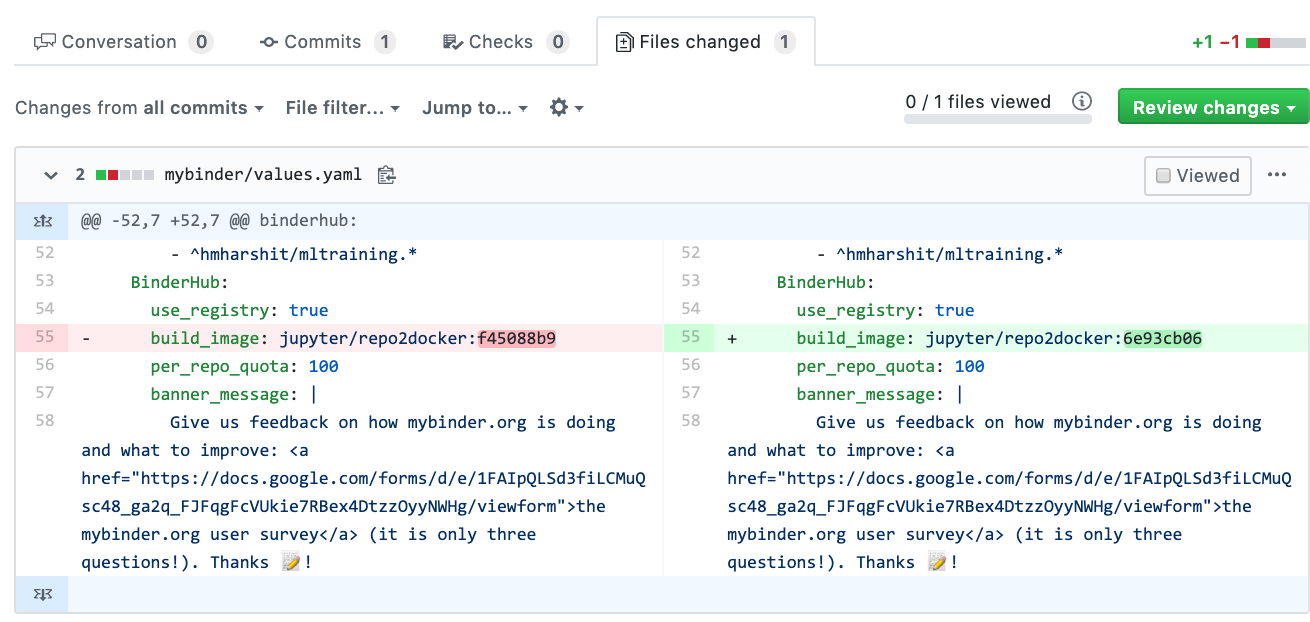Open the diff settings gear

[558, 107]
